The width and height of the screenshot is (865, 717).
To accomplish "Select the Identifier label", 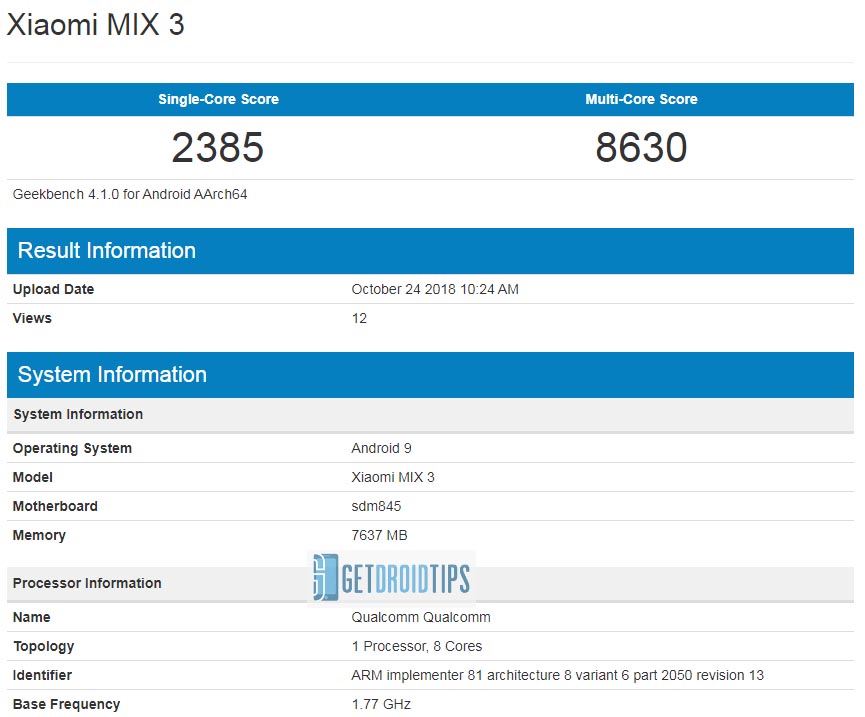I will point(42,675).
